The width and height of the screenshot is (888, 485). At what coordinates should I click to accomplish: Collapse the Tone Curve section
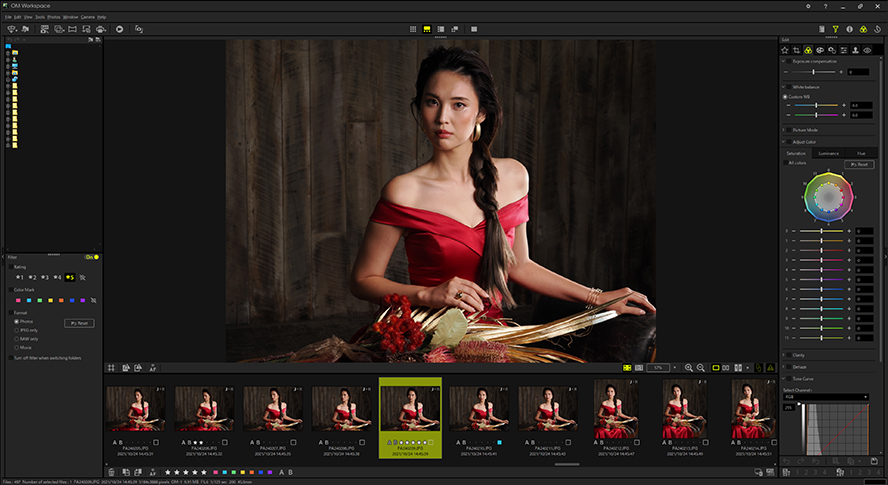[784, 378]
